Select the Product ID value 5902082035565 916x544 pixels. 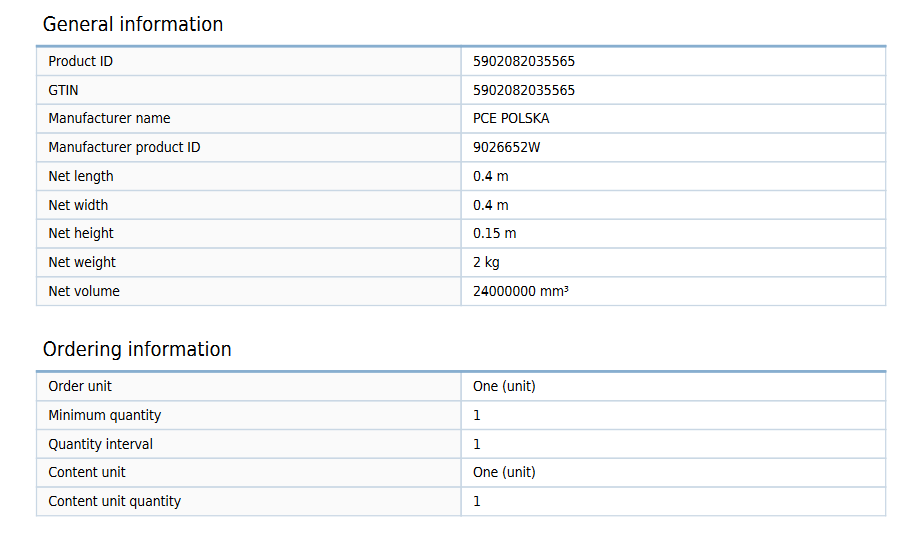tap(523, 61)
